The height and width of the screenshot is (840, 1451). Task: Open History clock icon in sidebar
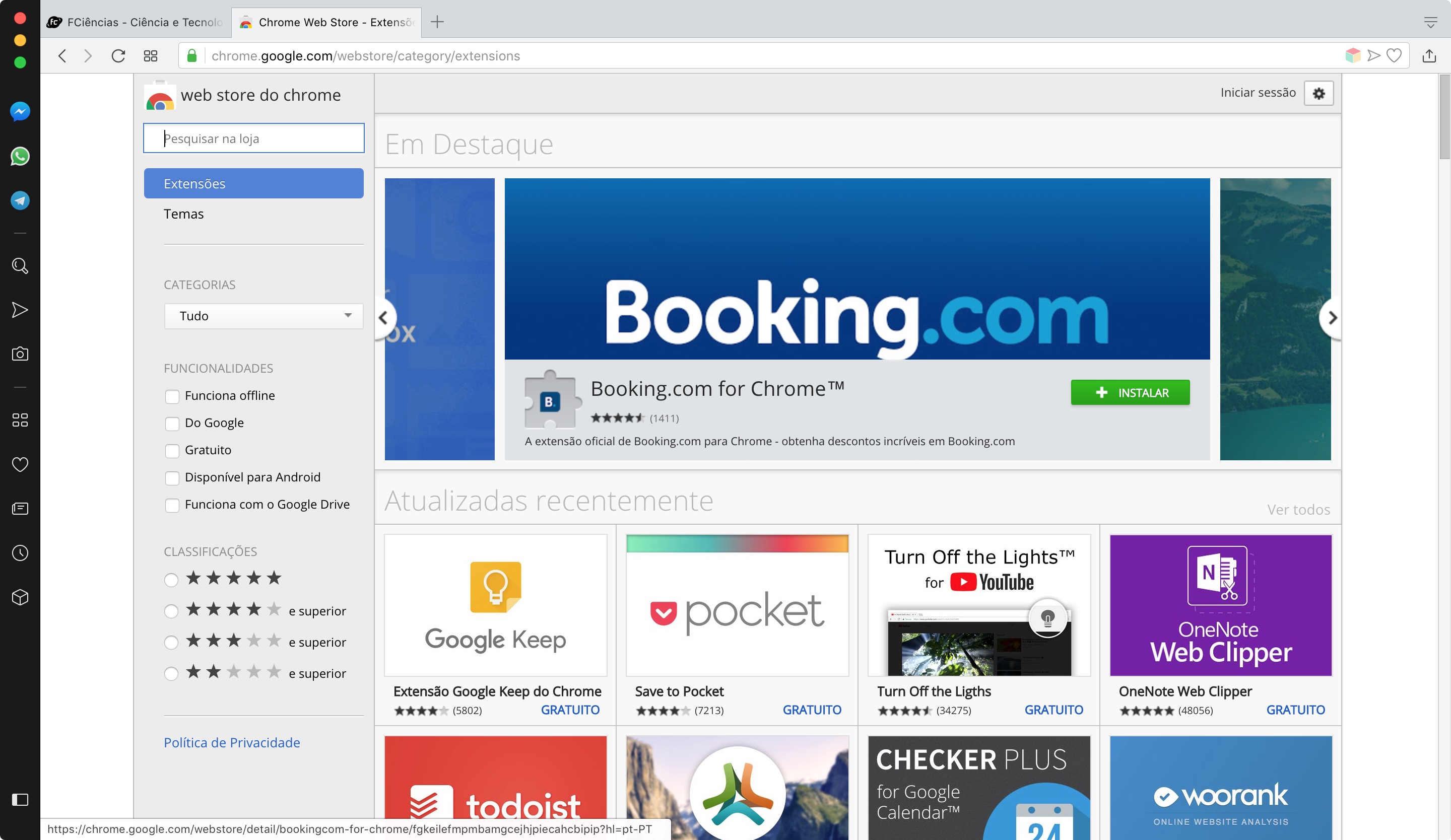pos(20,553)
